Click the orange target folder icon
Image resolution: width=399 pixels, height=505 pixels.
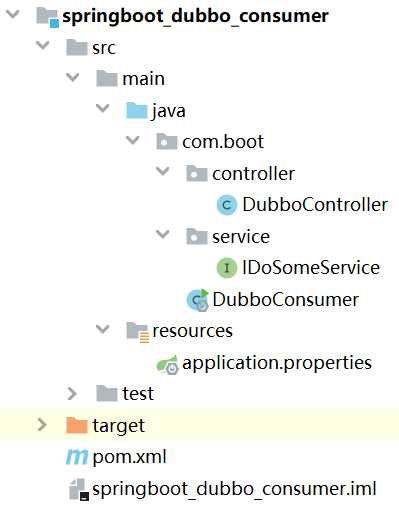(x=77, y=425)
